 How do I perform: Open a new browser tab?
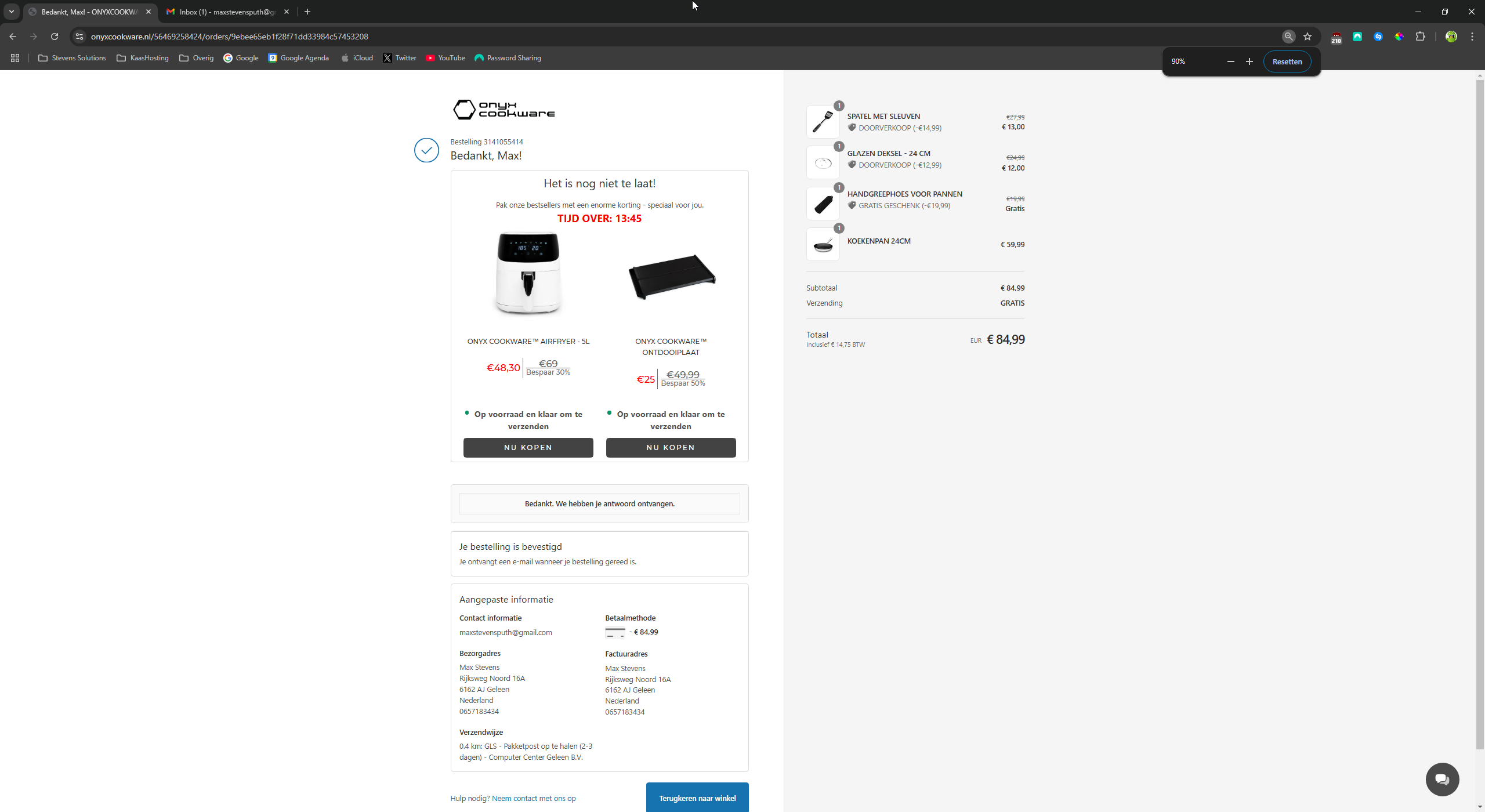pyautogui.click(x=307, y=12)
